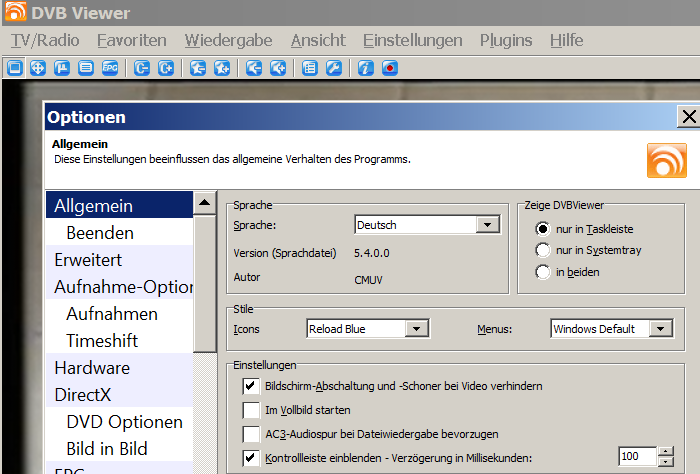
Task: Select DirectX in the options tree
Action: click(x=119, y=395)
